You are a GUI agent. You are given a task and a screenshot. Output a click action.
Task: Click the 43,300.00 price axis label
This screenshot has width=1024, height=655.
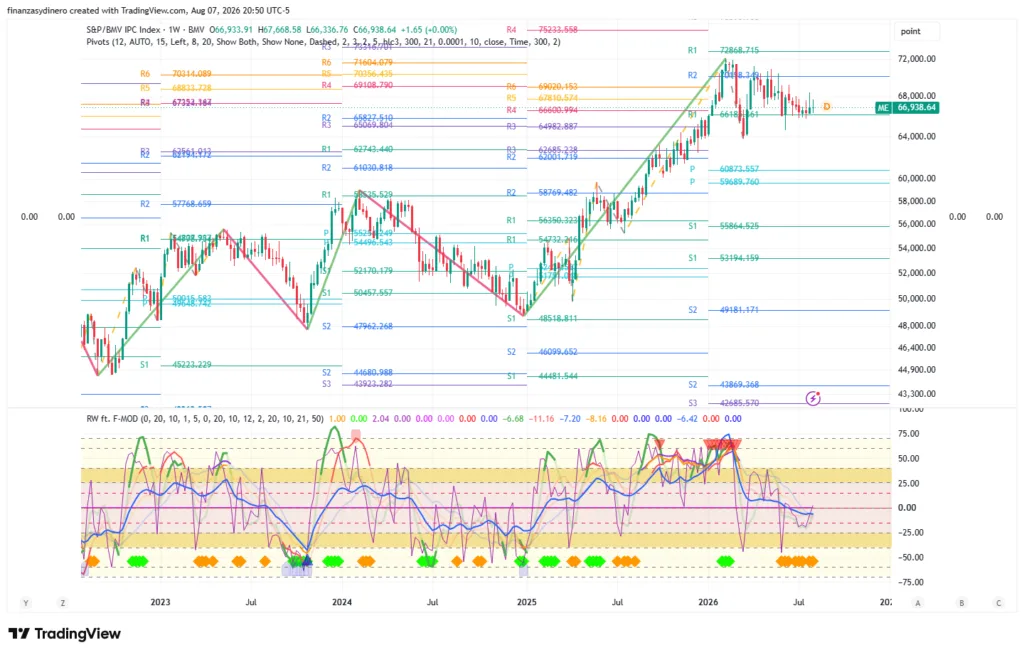916,394
